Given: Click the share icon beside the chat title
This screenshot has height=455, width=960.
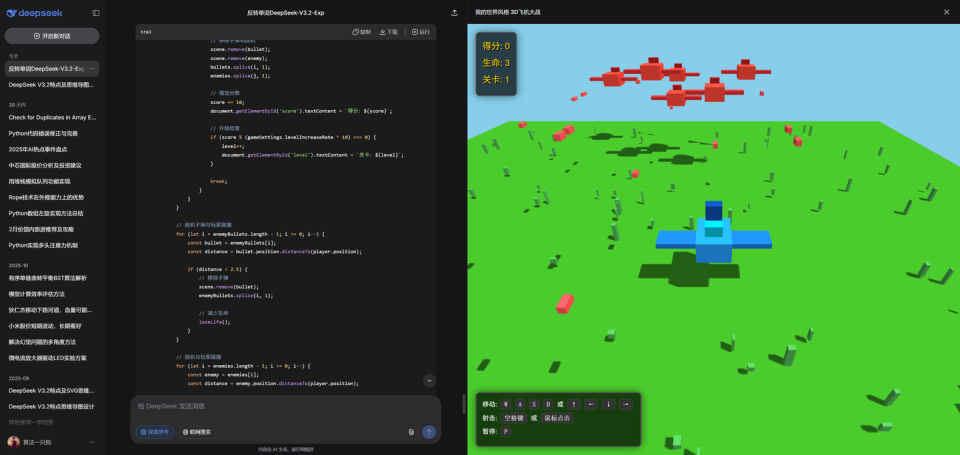Looking at the screenshot, I should (x=454, y=12).
